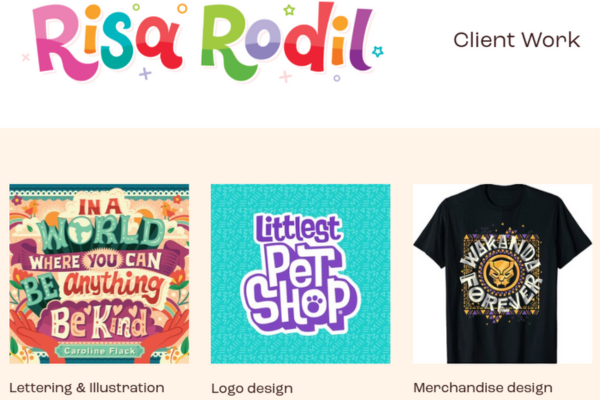Click the green star above Rodil
The height and width of the screenshot is (400, 600).
pyautogui.click(x=289, y=10)
